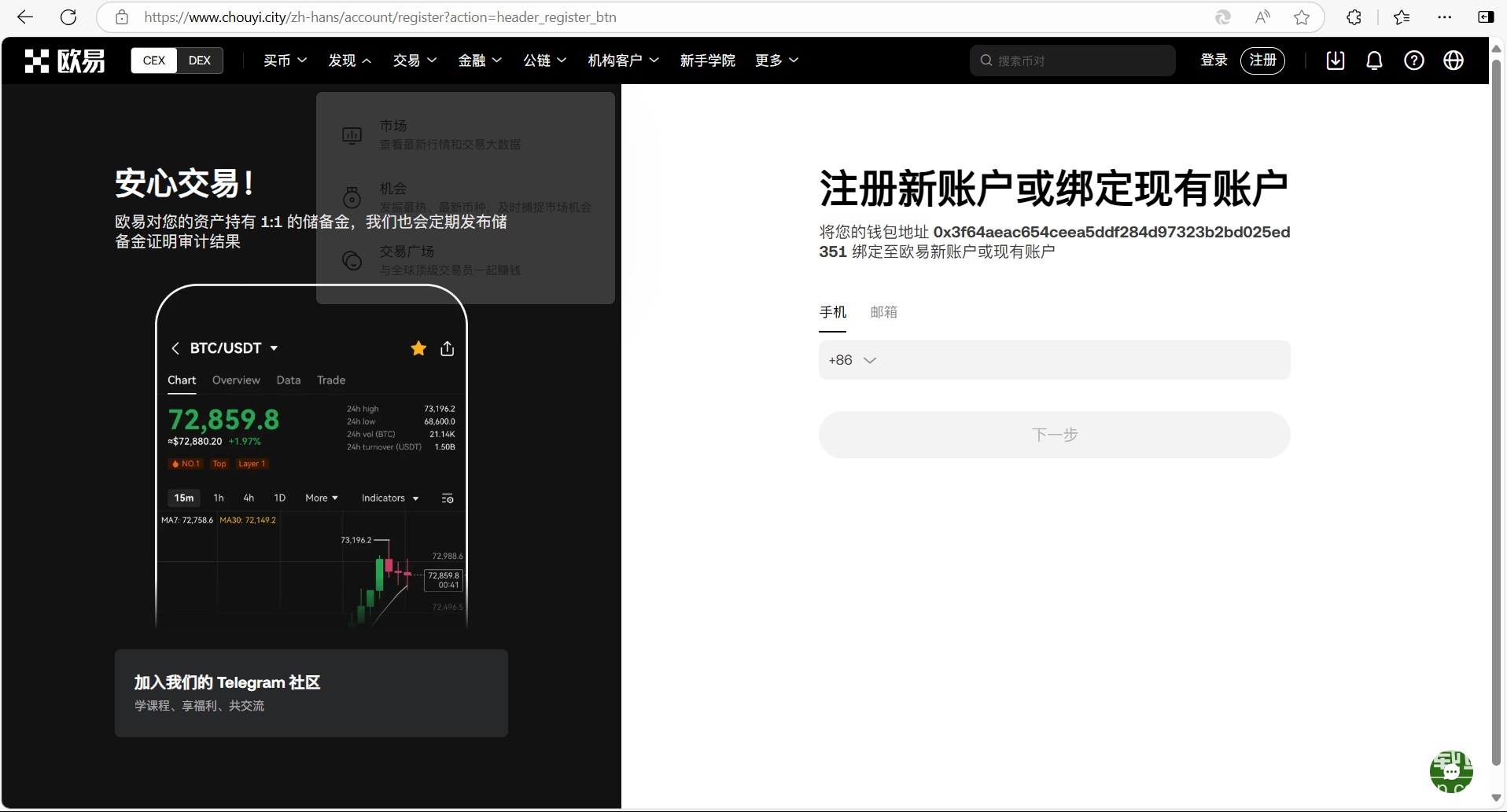
Task: Click the browser favorites star icon
Action: tap(1302, 17)
